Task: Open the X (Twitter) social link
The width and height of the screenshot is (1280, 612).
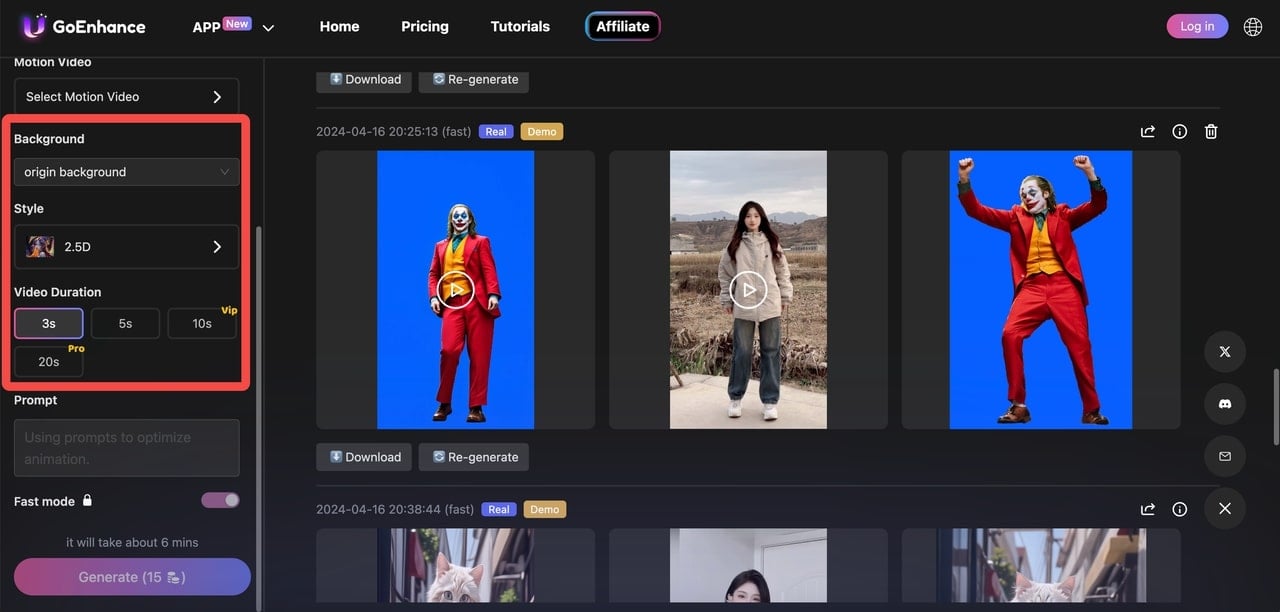Action: [1225, 352]
